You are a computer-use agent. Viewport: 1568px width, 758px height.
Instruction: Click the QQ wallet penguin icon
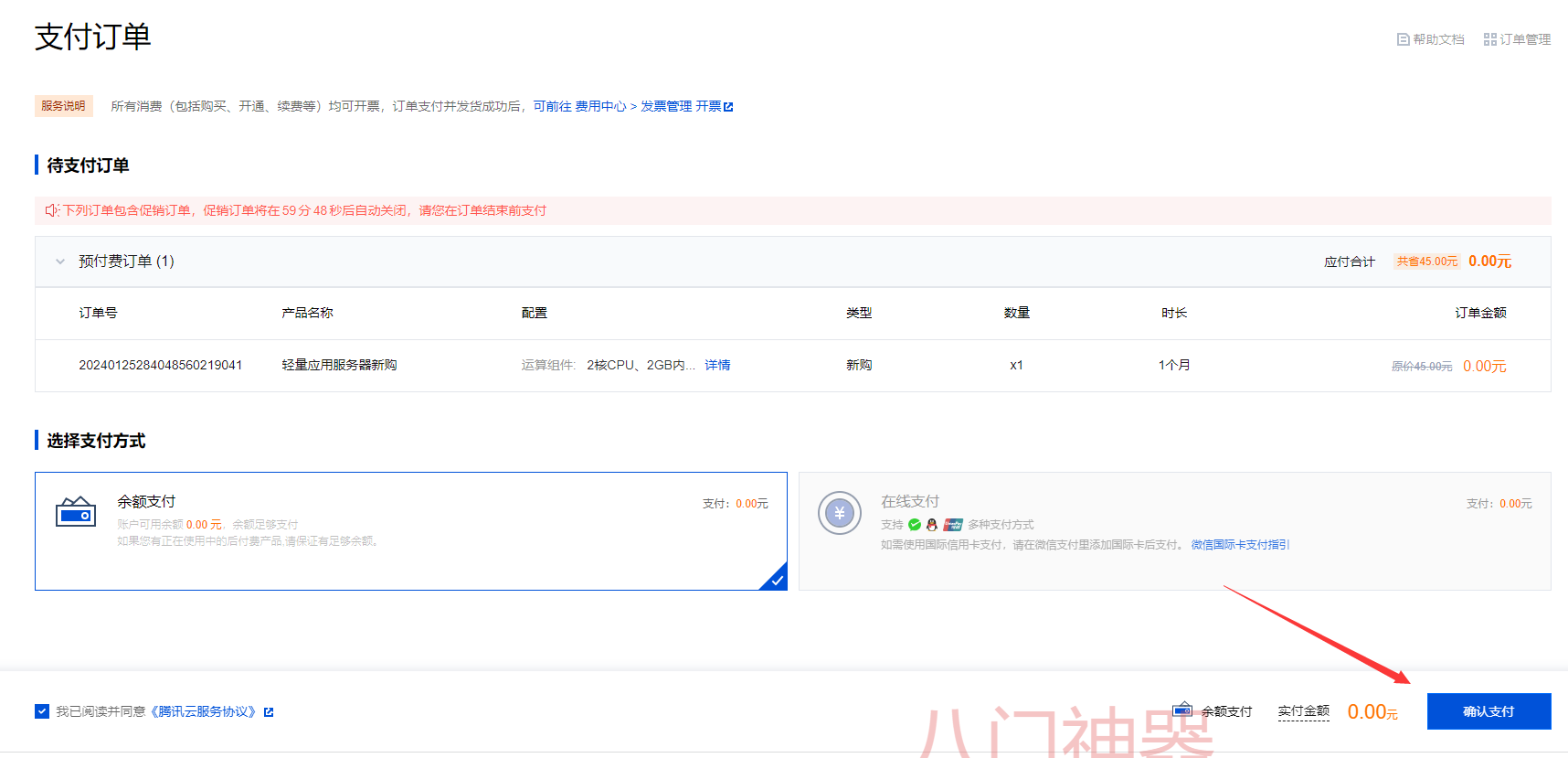point(932,525)
